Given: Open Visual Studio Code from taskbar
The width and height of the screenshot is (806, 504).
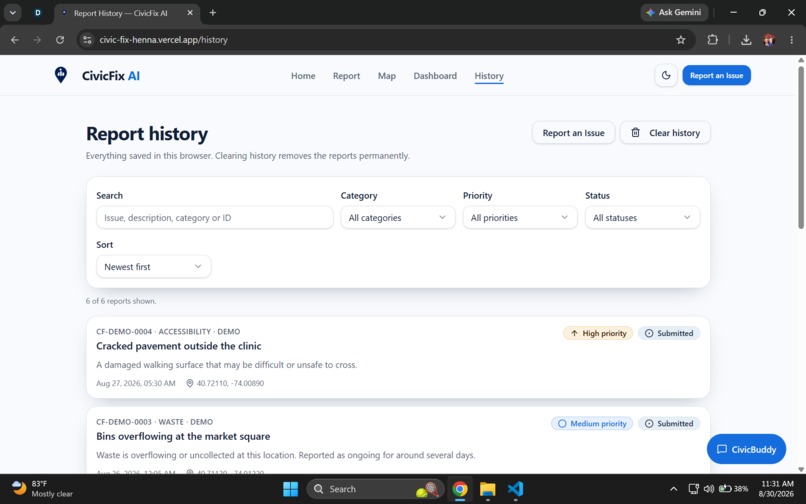Looking at the screenshot, I should coord(515,489).
